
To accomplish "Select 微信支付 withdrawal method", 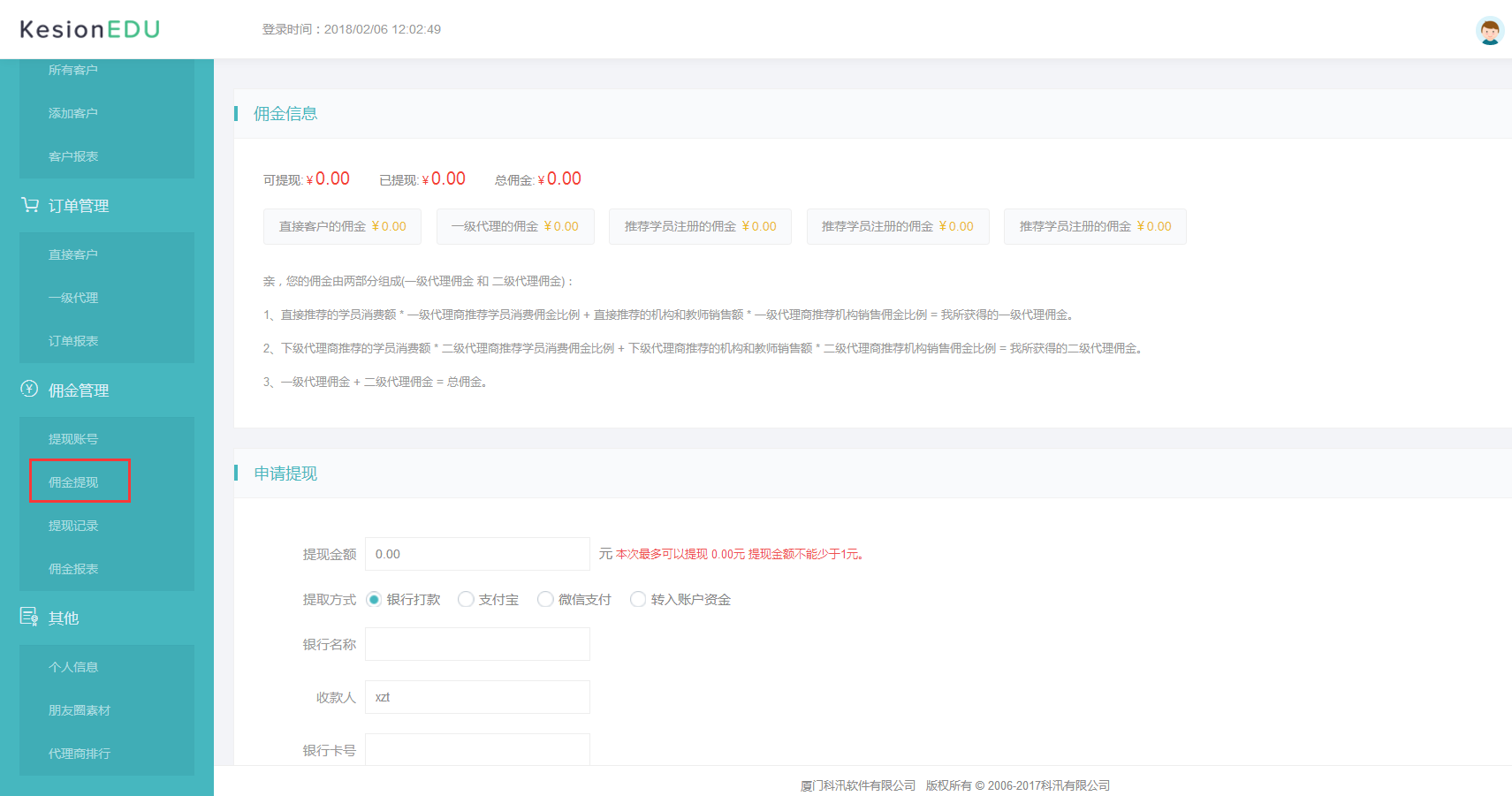I will 545,600.
